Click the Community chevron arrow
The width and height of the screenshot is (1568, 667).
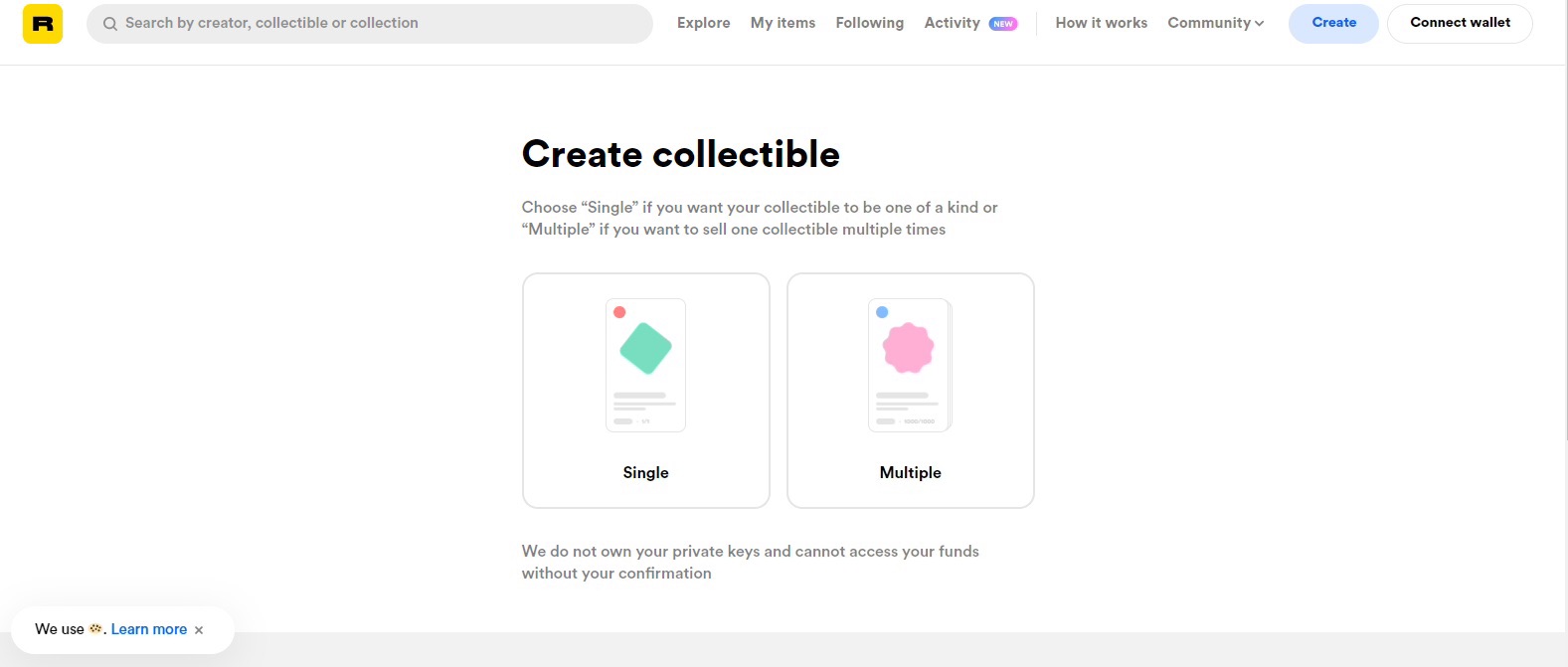(x=1260, y=24)
